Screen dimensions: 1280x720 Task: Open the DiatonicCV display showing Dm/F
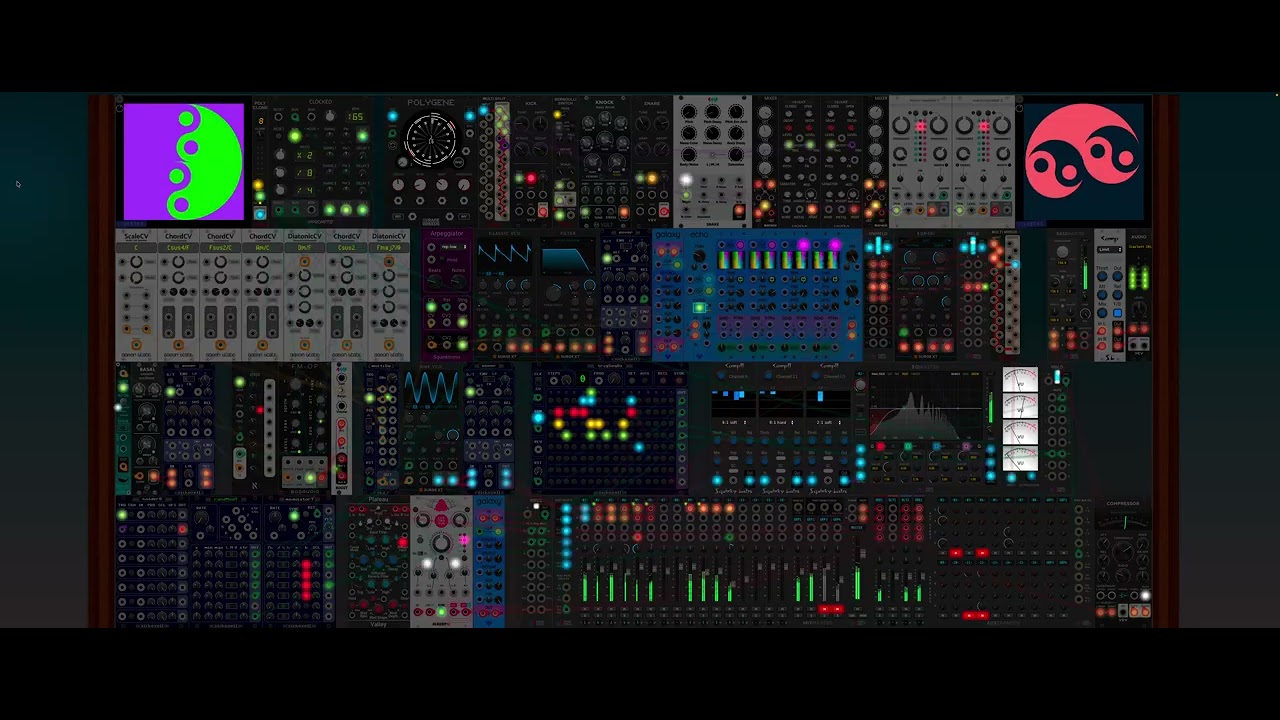coord(304,247)
